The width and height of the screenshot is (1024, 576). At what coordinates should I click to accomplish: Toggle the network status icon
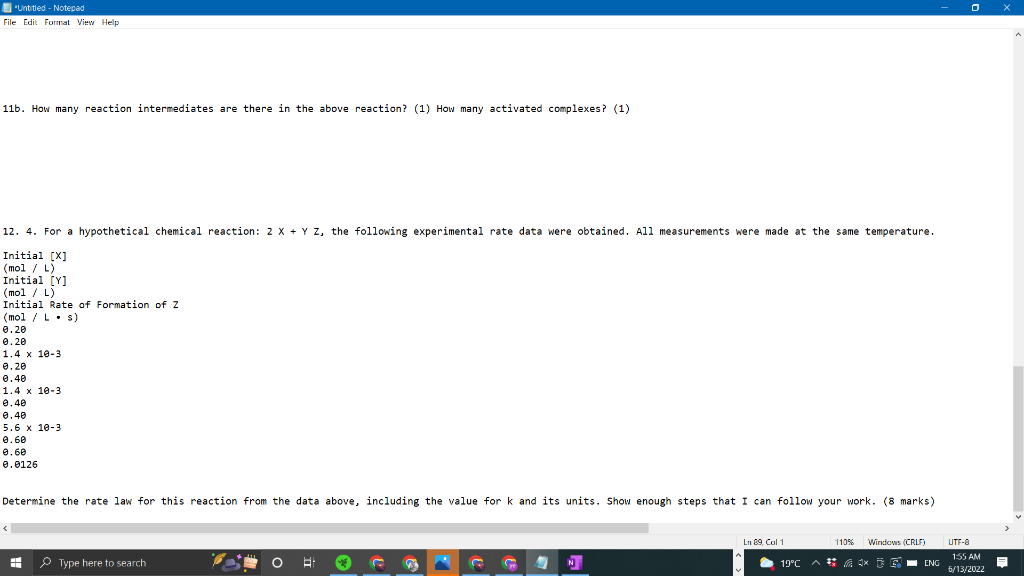(x=847, y=562)
